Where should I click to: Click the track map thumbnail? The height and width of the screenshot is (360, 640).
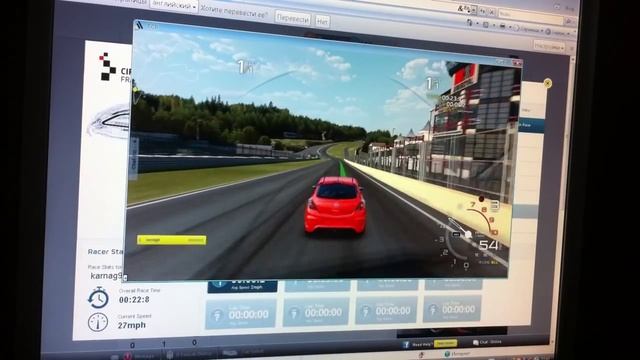(109, 121)
